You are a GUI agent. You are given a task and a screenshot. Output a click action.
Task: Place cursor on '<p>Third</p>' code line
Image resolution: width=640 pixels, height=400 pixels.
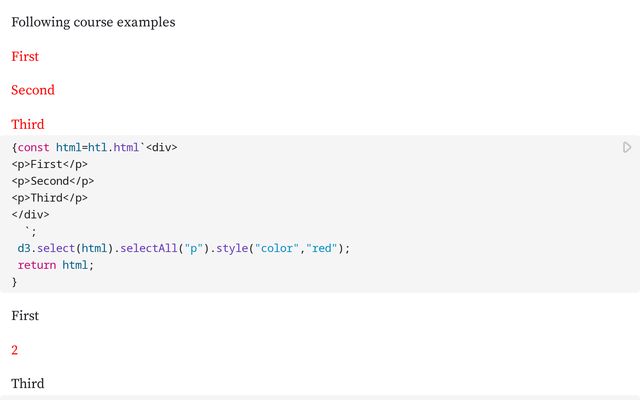pos(49,198)
